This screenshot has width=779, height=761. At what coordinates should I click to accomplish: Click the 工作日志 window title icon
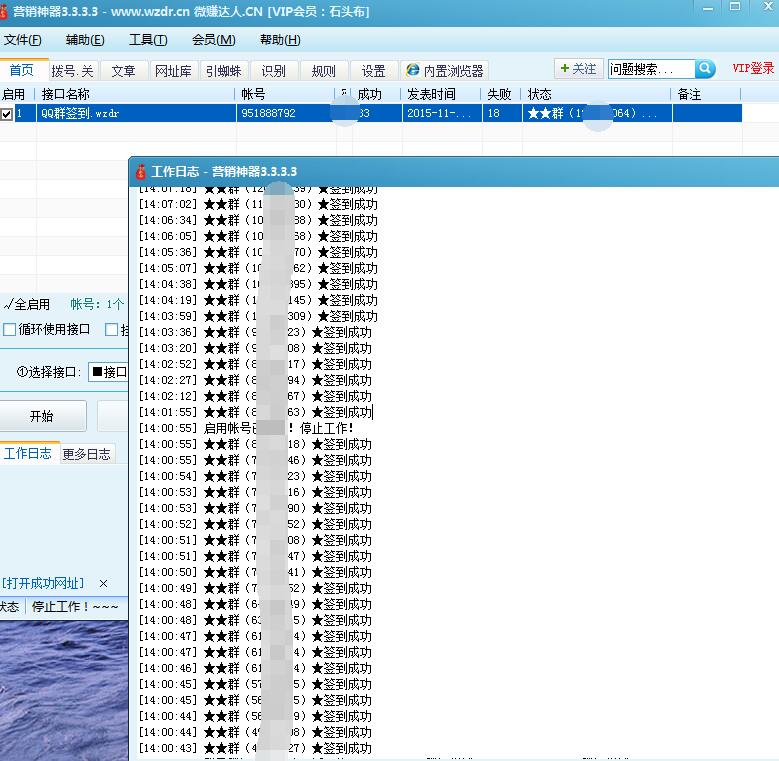pos(141,172)
